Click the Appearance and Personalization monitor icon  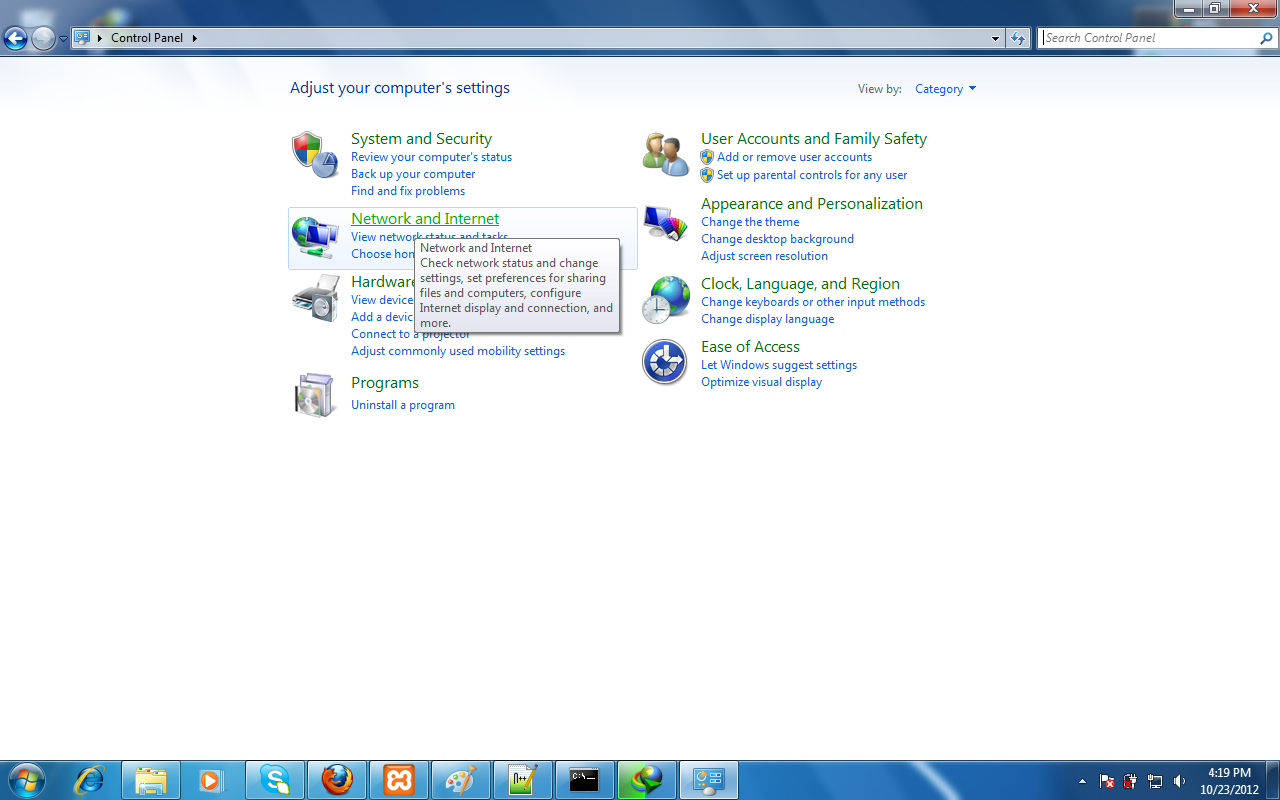665,222
